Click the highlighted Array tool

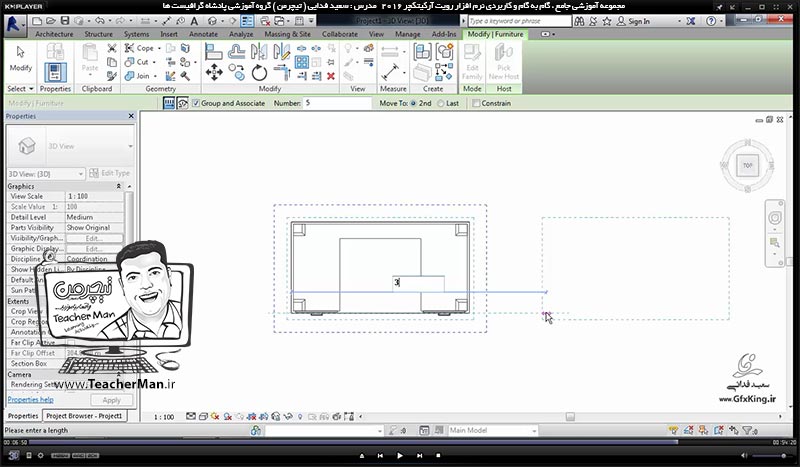302,62
